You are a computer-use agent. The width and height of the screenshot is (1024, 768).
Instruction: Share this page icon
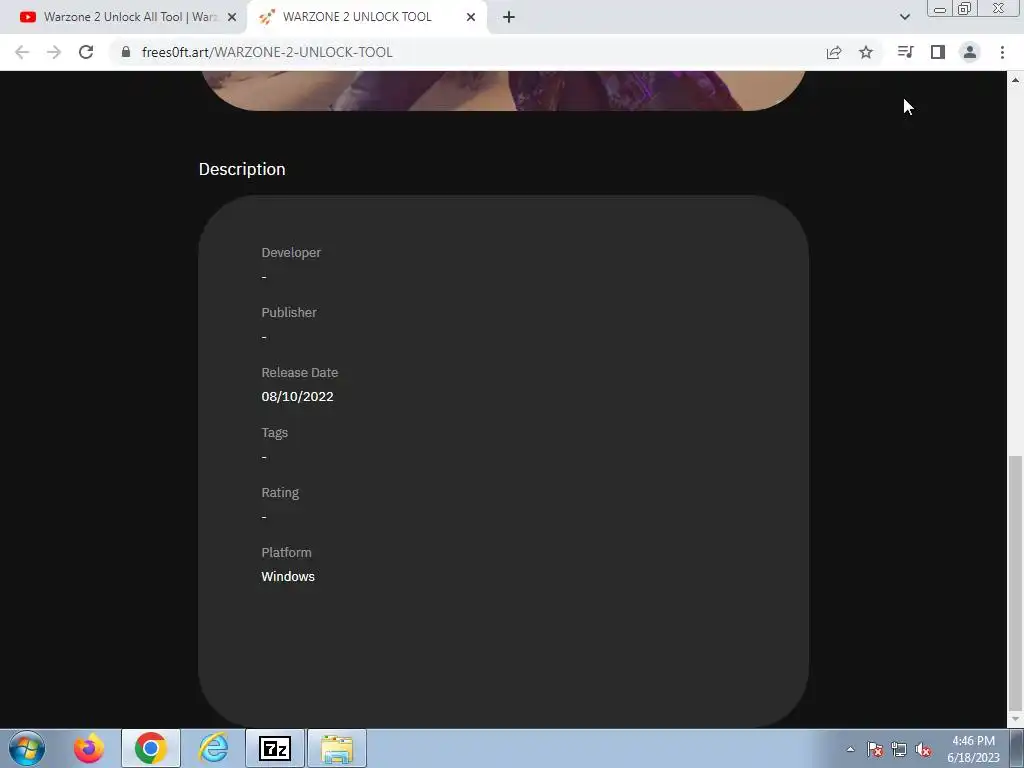(x=834, y=52)
